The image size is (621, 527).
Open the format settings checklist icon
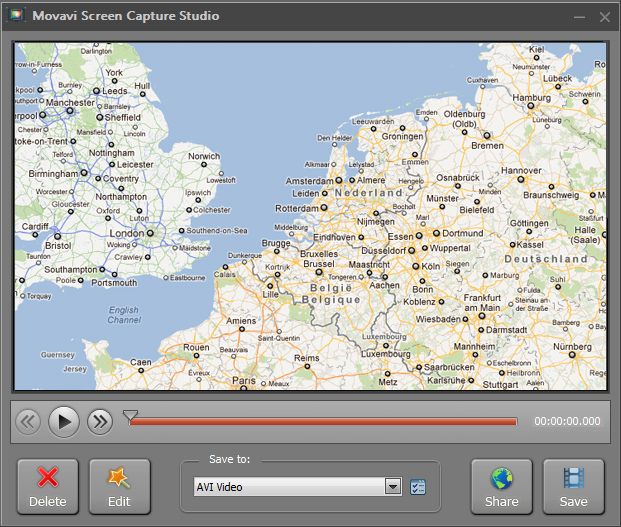pos(418,487)
